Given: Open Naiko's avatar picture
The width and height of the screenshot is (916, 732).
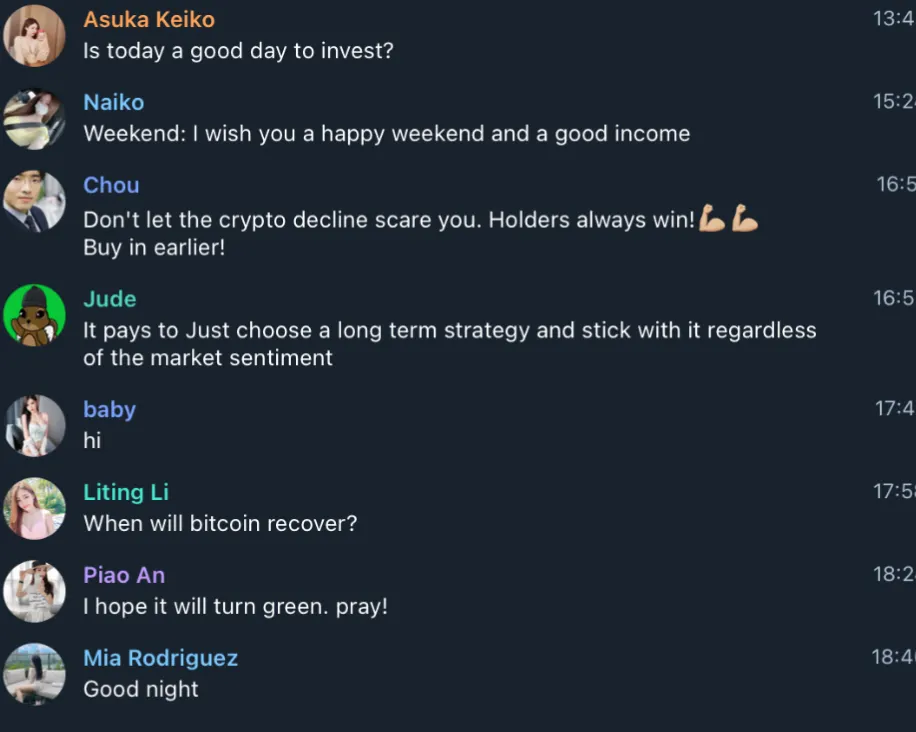Looking at the screenshot, I should (x=34, y=119).
